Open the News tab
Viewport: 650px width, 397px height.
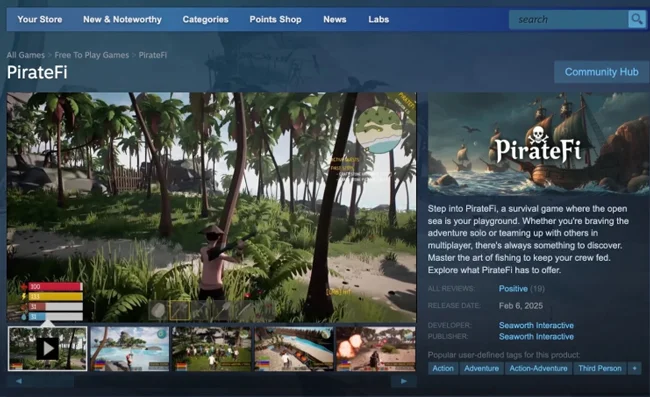click(335, 19)
